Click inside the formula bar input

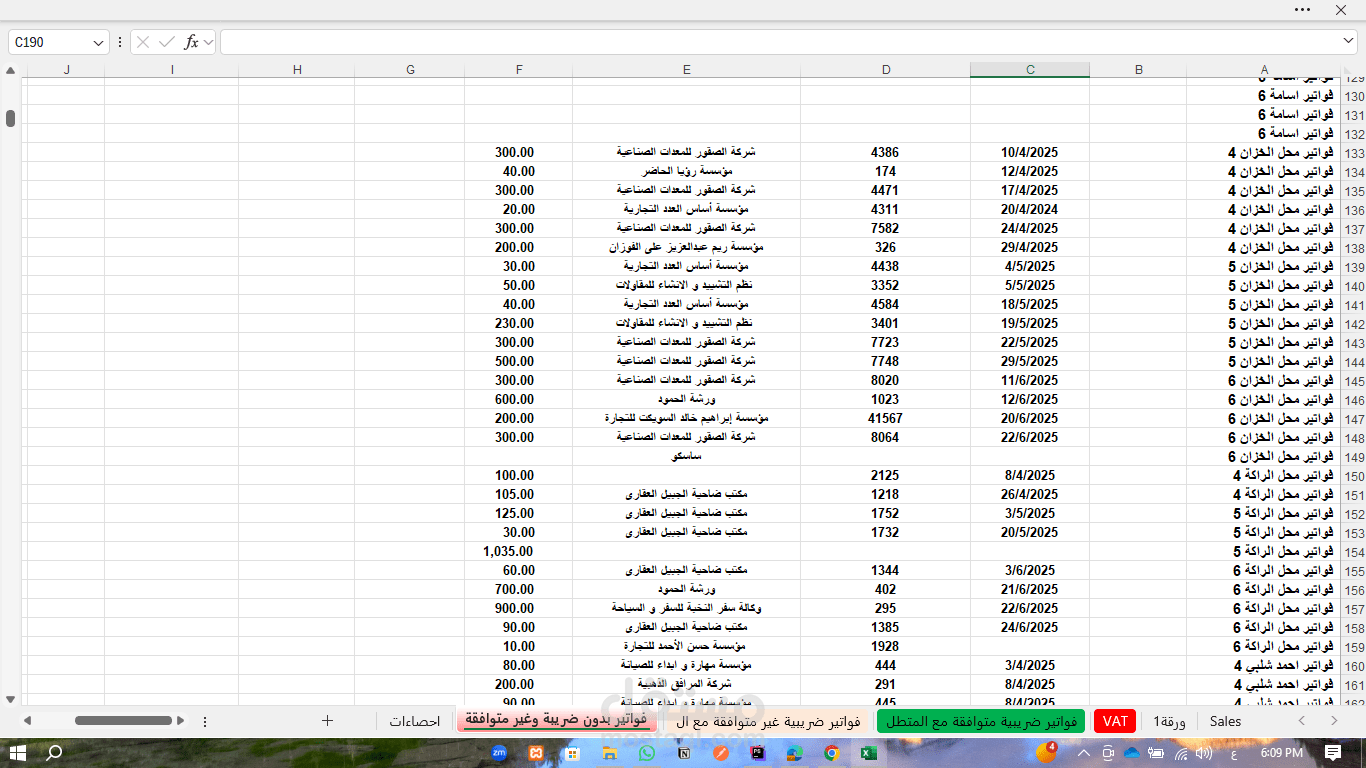click(x=779, y=42)
